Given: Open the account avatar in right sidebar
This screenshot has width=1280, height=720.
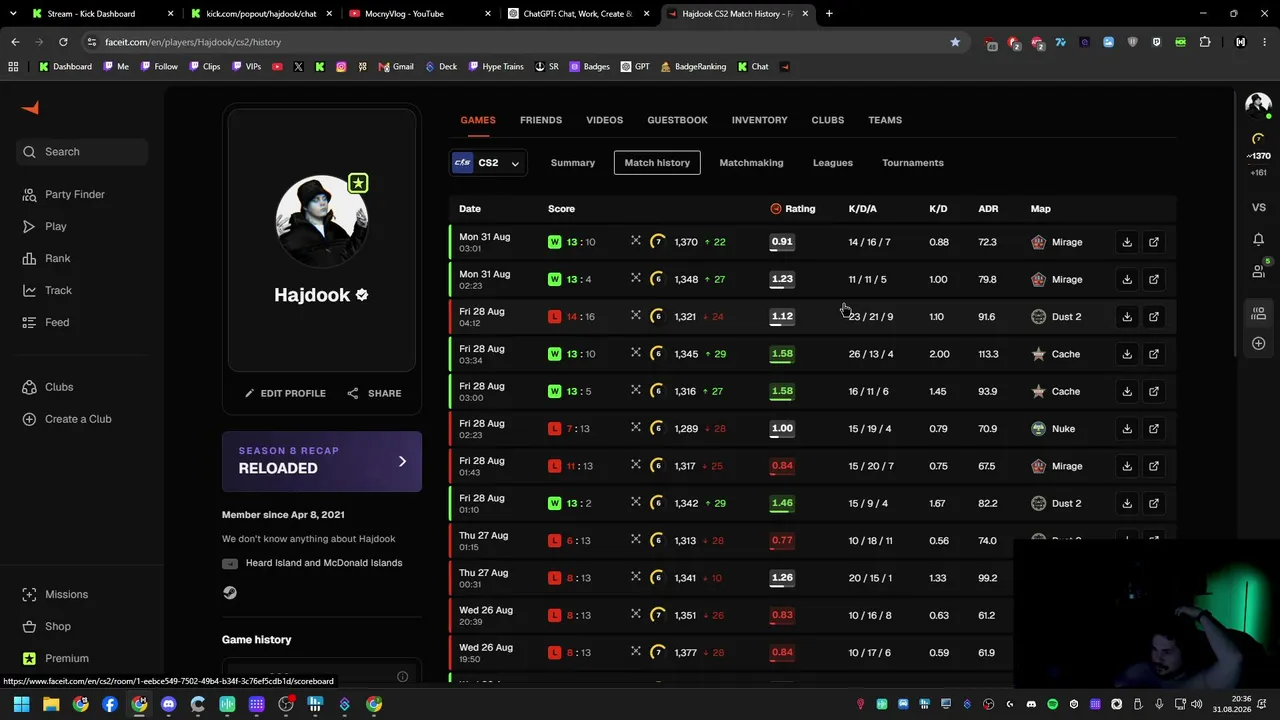Looking at the screenshot, I should (1258, 104).
